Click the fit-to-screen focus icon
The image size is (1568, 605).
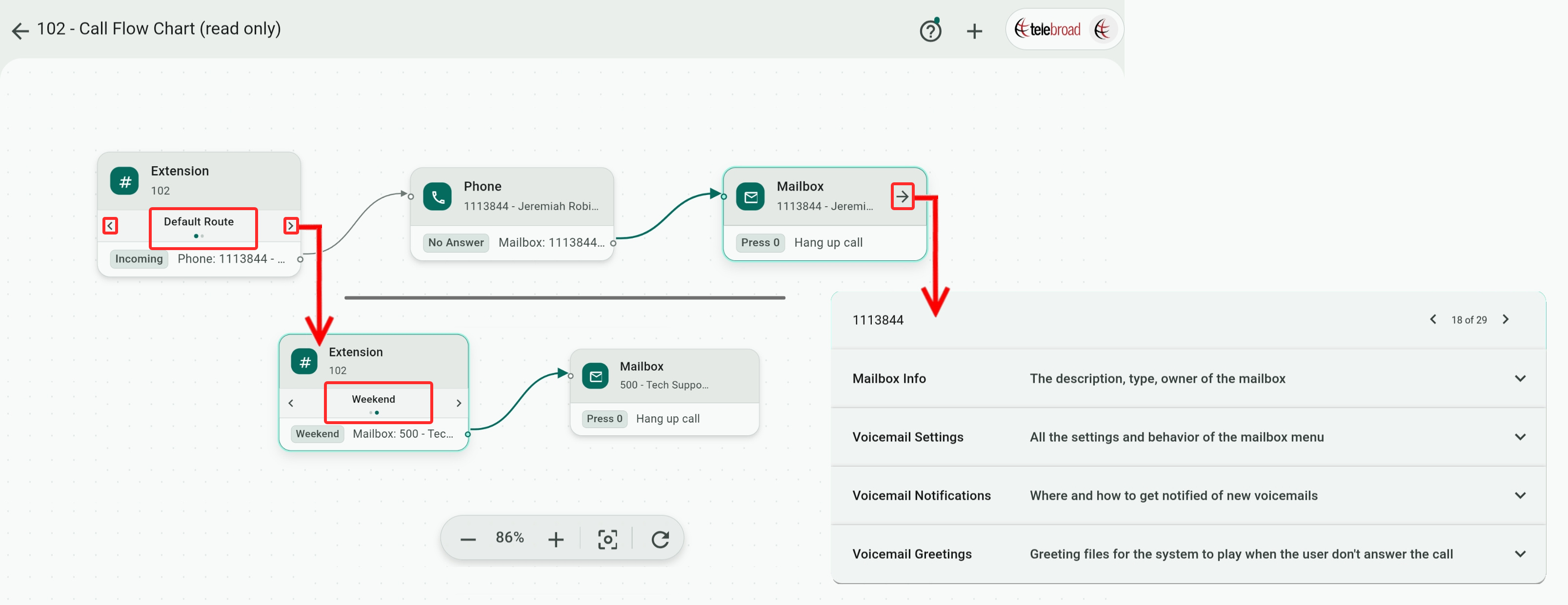(x=607, y=539)
